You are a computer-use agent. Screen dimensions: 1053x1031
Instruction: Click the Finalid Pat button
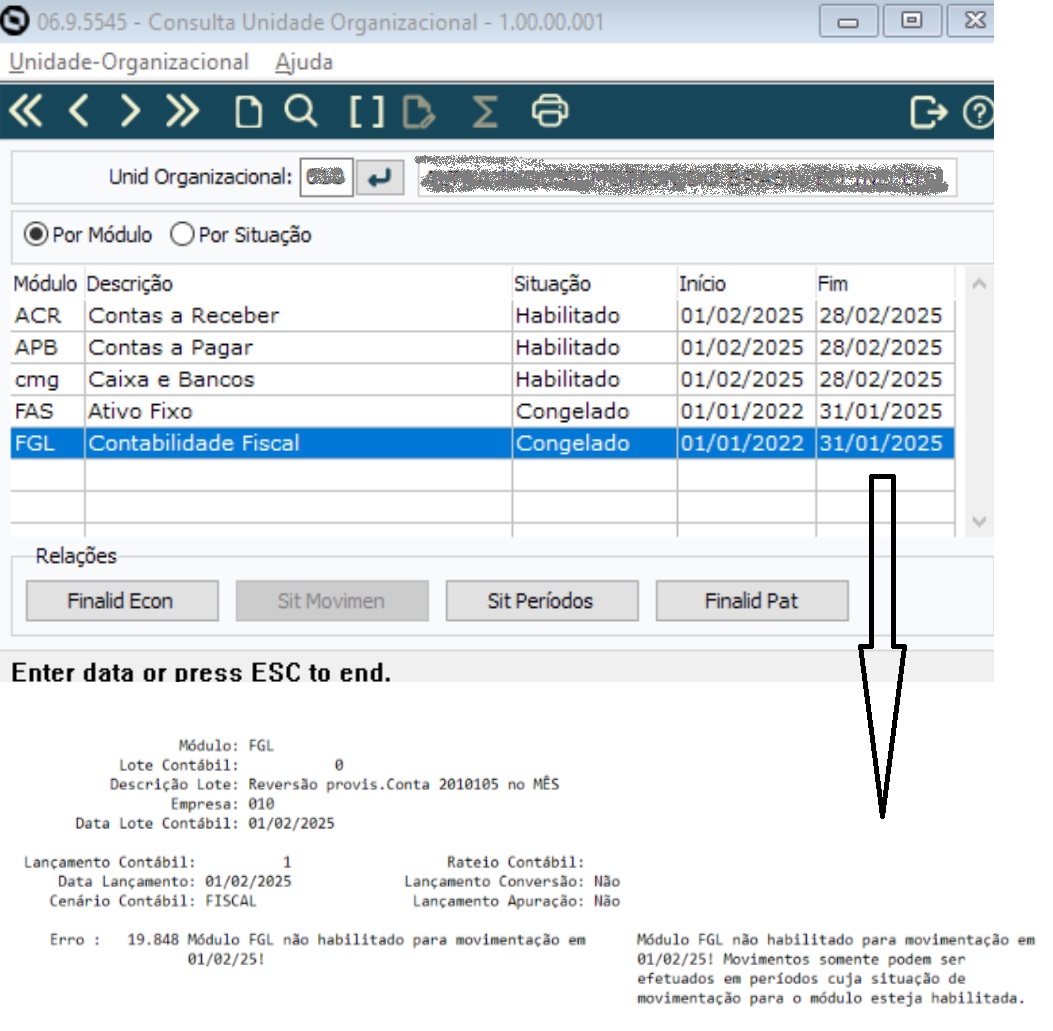tap(752, 601)
